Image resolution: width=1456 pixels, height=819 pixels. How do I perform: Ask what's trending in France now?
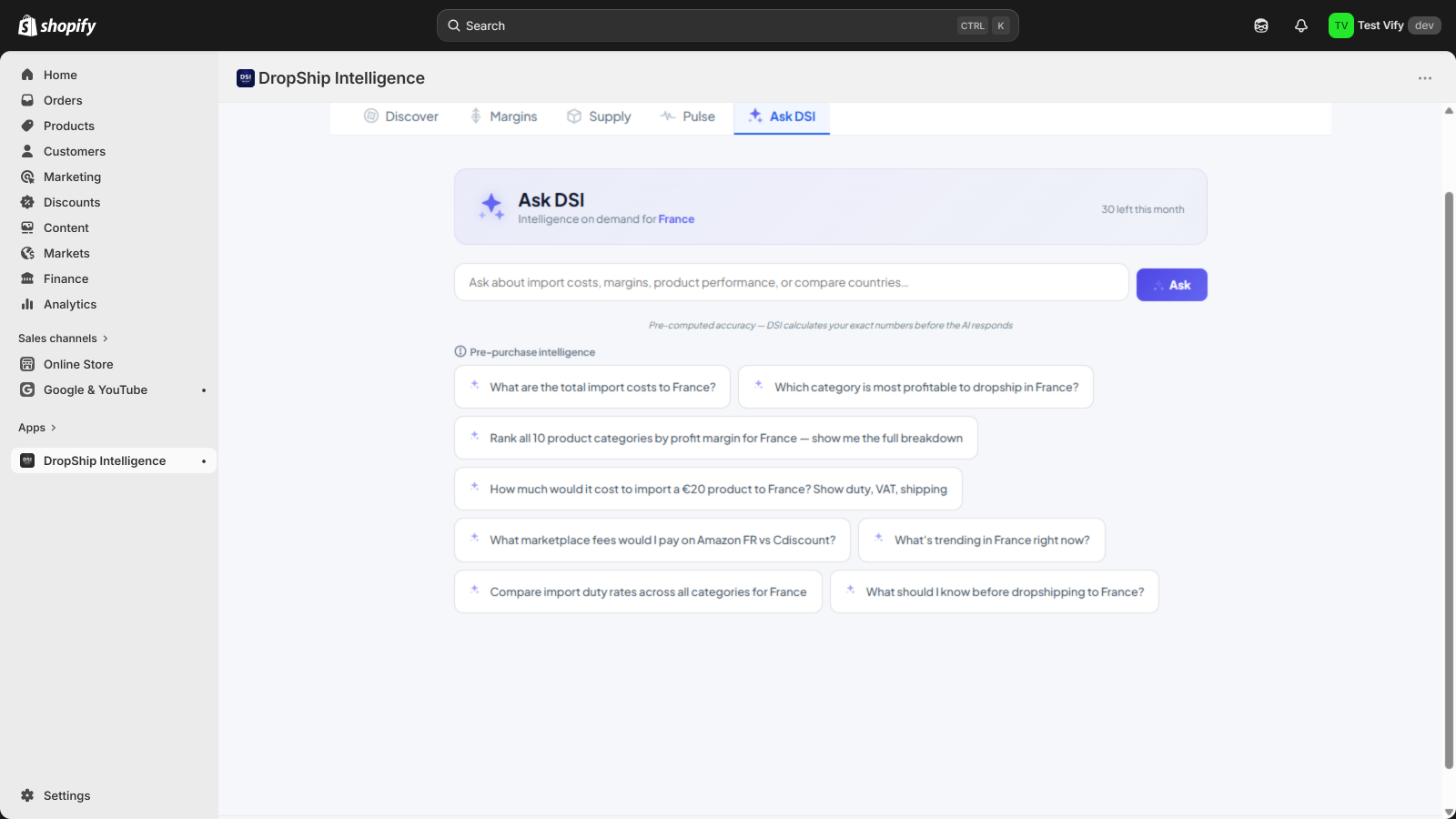(x=982, y=540)
